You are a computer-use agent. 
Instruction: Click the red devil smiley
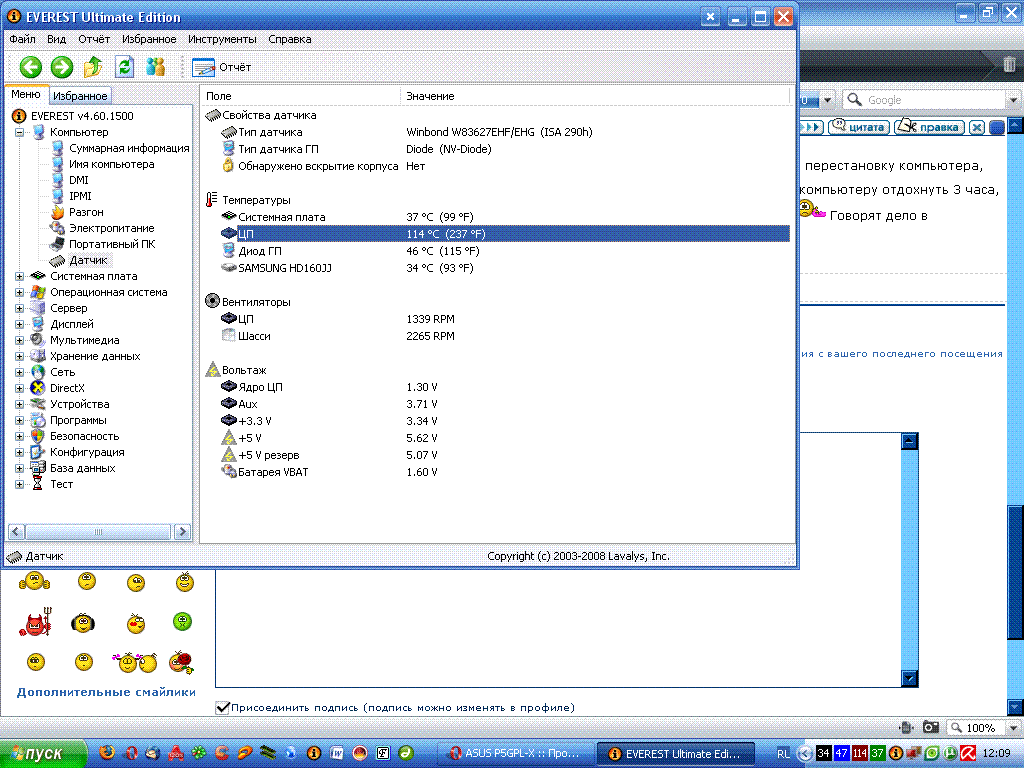(x=35, y=623)
